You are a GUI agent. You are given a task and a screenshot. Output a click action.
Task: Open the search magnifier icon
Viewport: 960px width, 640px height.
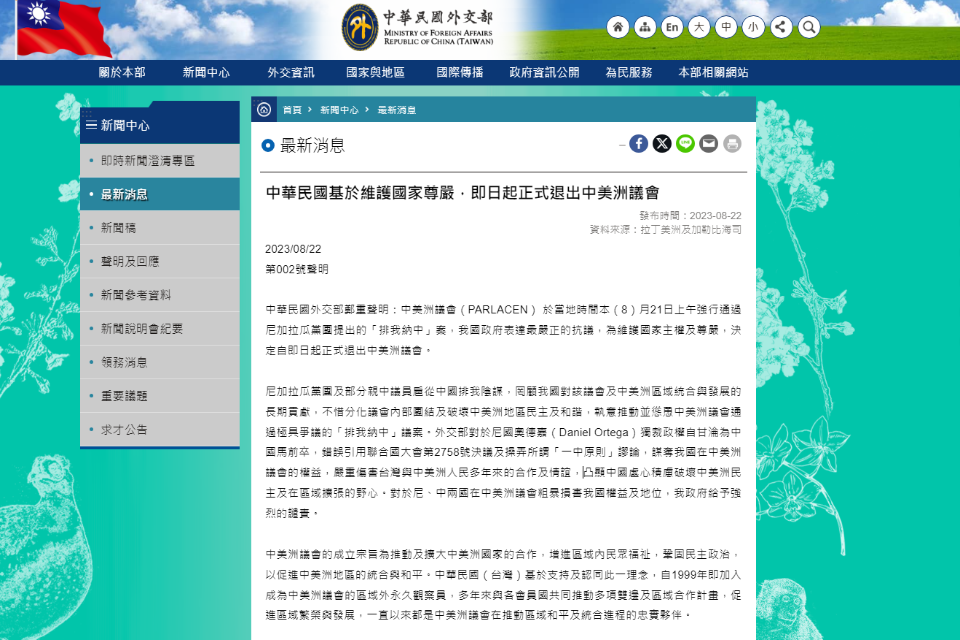click(x=809, y=27)
